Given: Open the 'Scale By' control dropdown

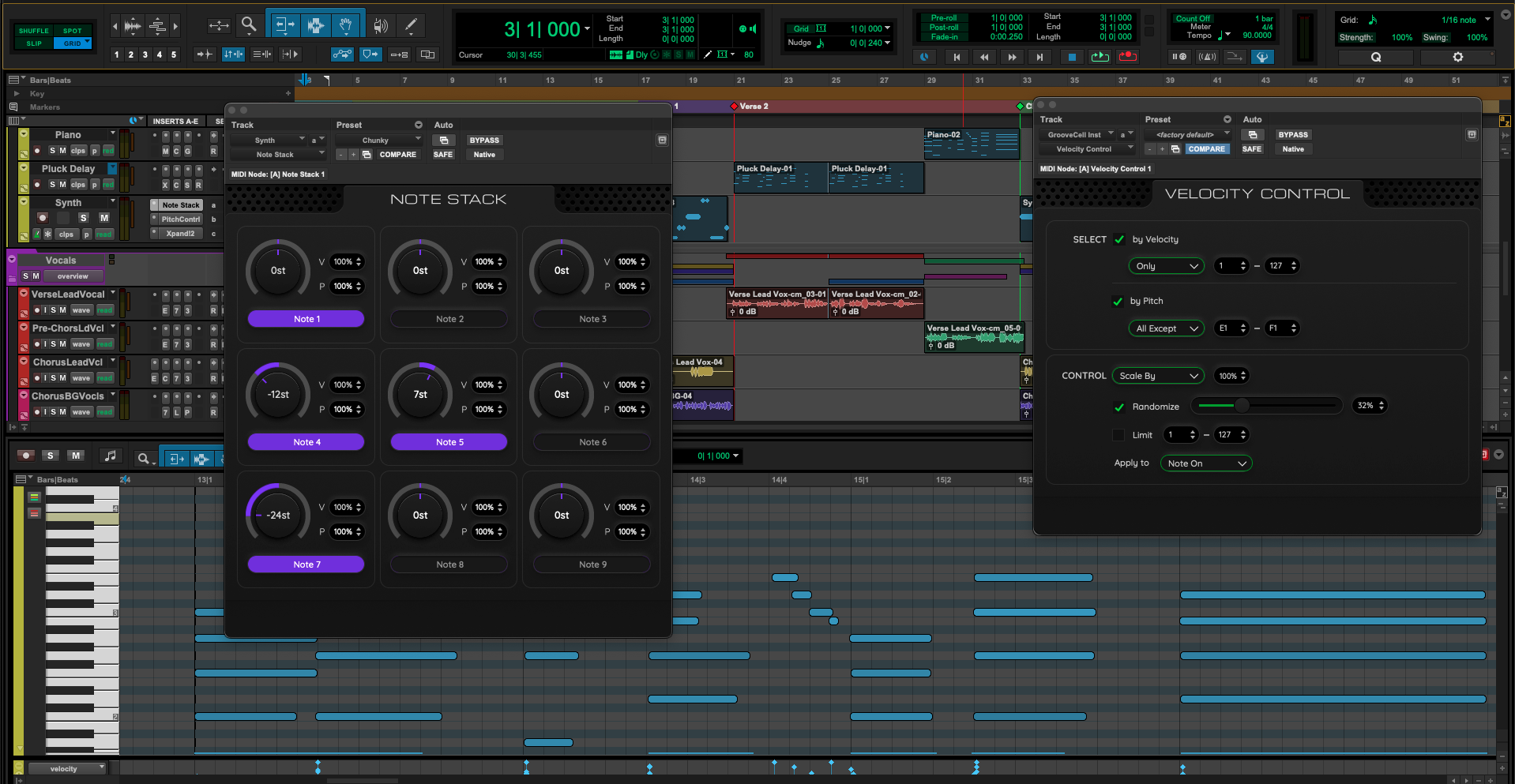Looking at the screenshot, I should (x=1158, y=377).
